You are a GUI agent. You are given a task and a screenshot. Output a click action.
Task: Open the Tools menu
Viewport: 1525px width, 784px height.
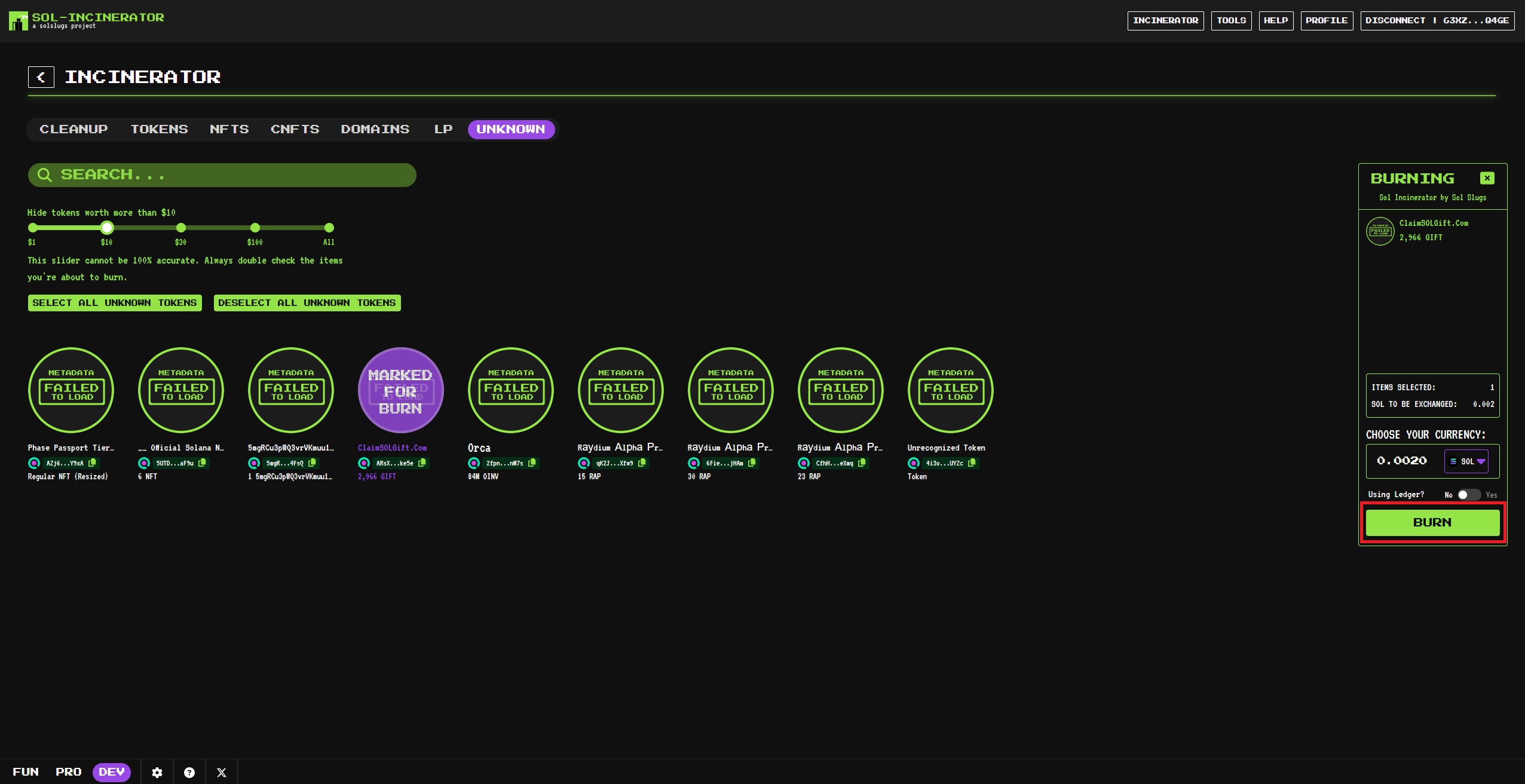[1231, 20]
